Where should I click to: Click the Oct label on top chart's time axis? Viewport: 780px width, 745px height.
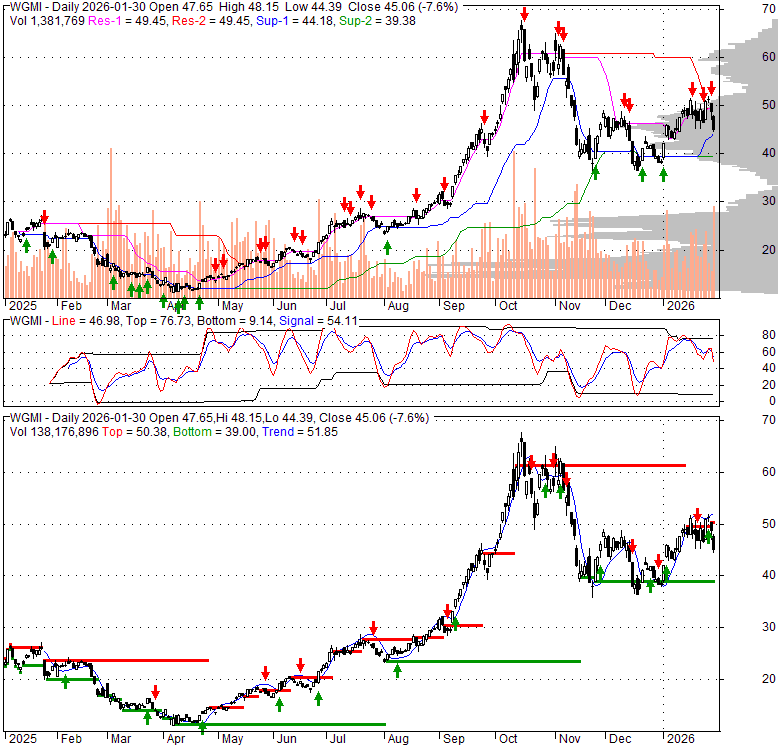pos(508,305)
